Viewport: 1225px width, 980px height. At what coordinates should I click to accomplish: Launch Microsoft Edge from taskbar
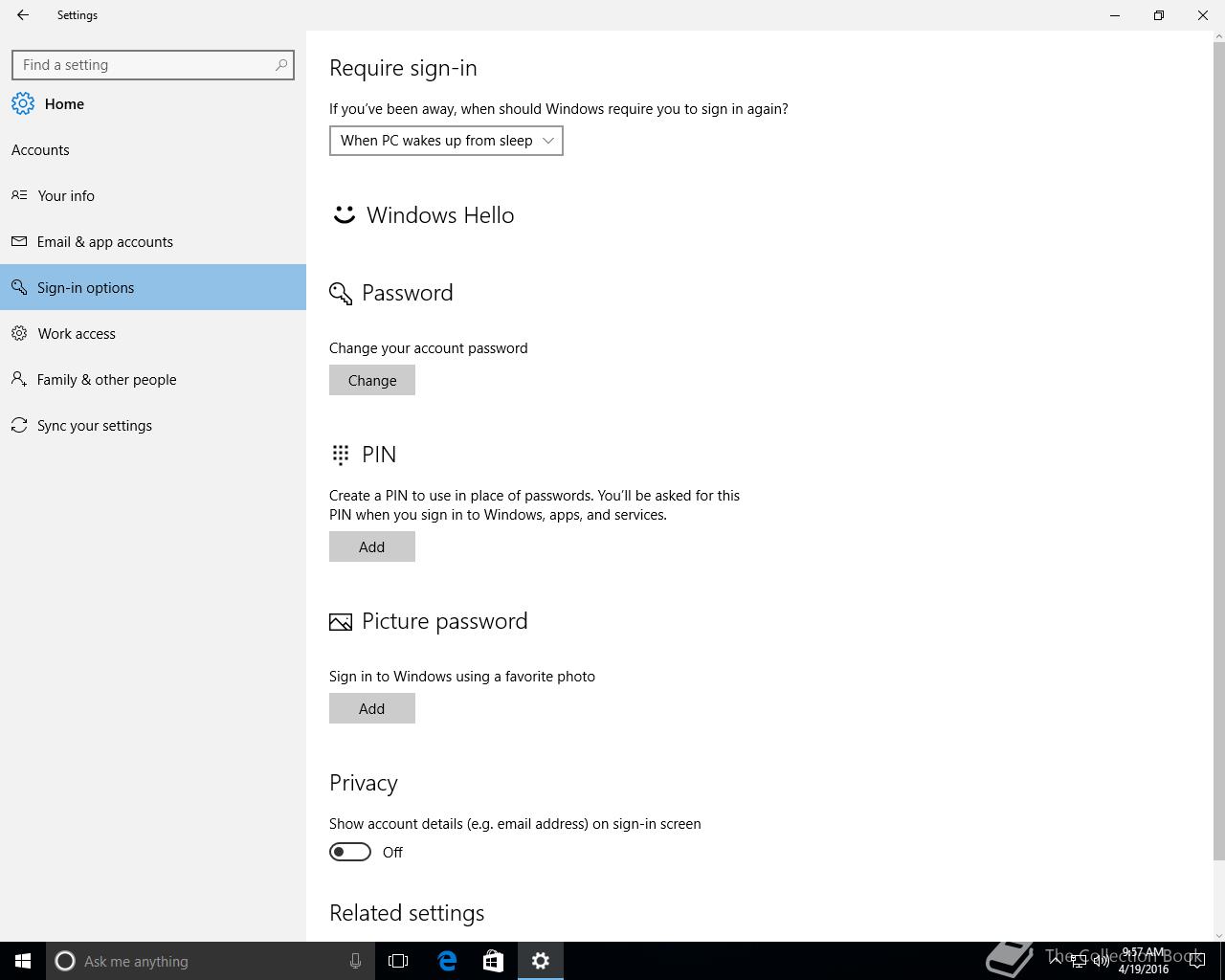[447, 961]
